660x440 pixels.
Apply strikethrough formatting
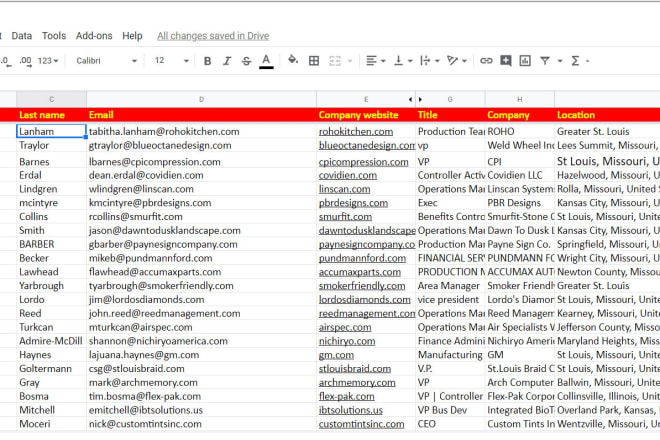(247, 61)
